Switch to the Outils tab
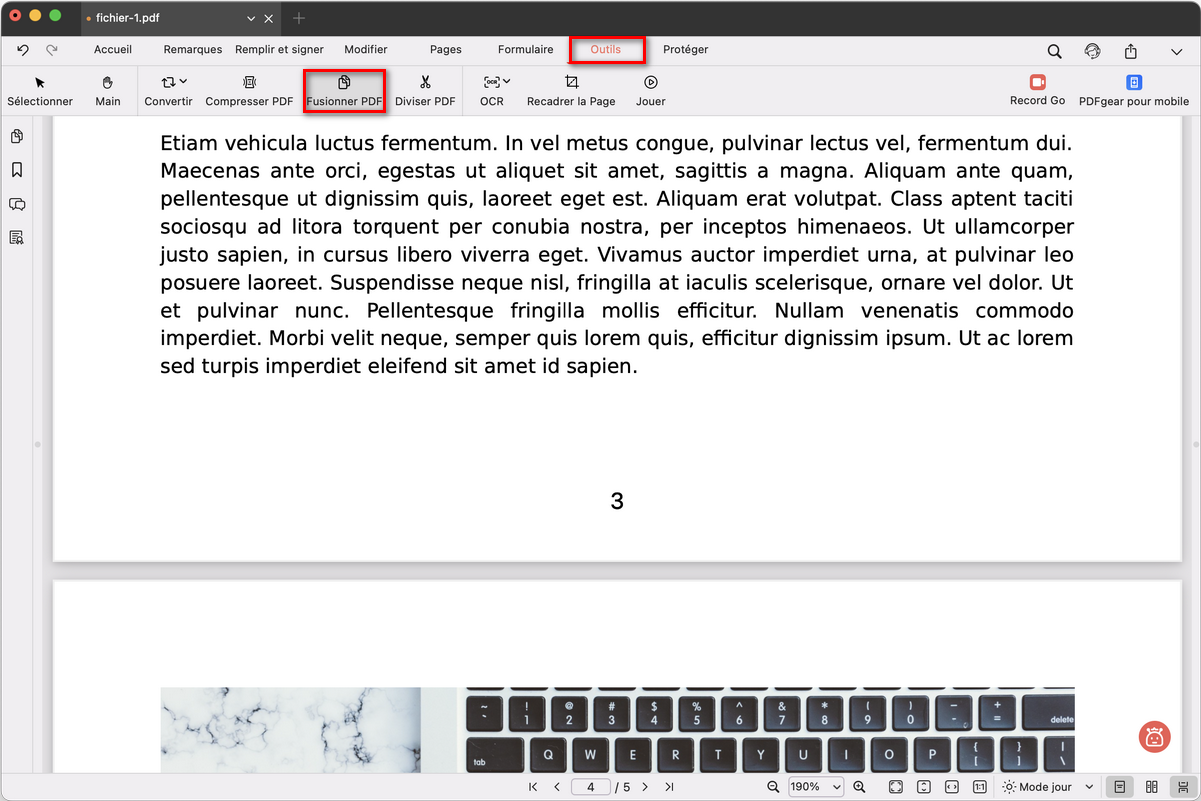This screenshot has height=801, width=1201. tap(606, 49)
